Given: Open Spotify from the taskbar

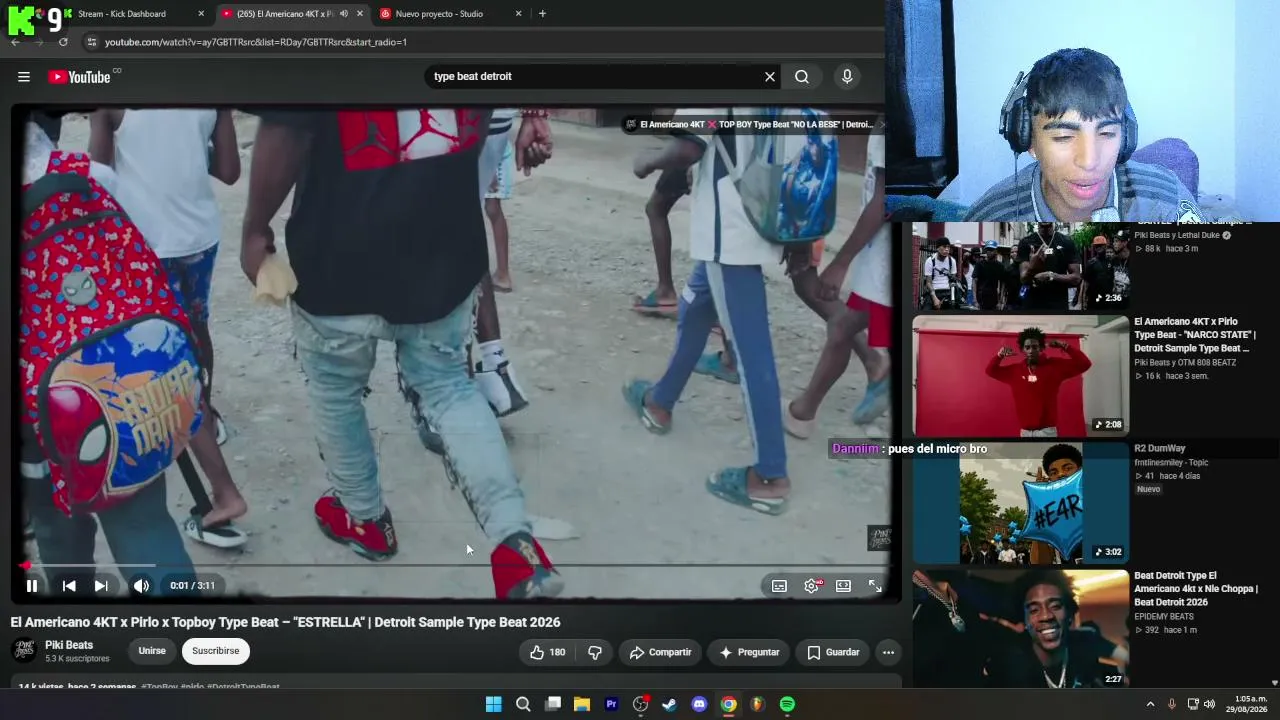Looking at the screenshot, I should pos(787,704).
